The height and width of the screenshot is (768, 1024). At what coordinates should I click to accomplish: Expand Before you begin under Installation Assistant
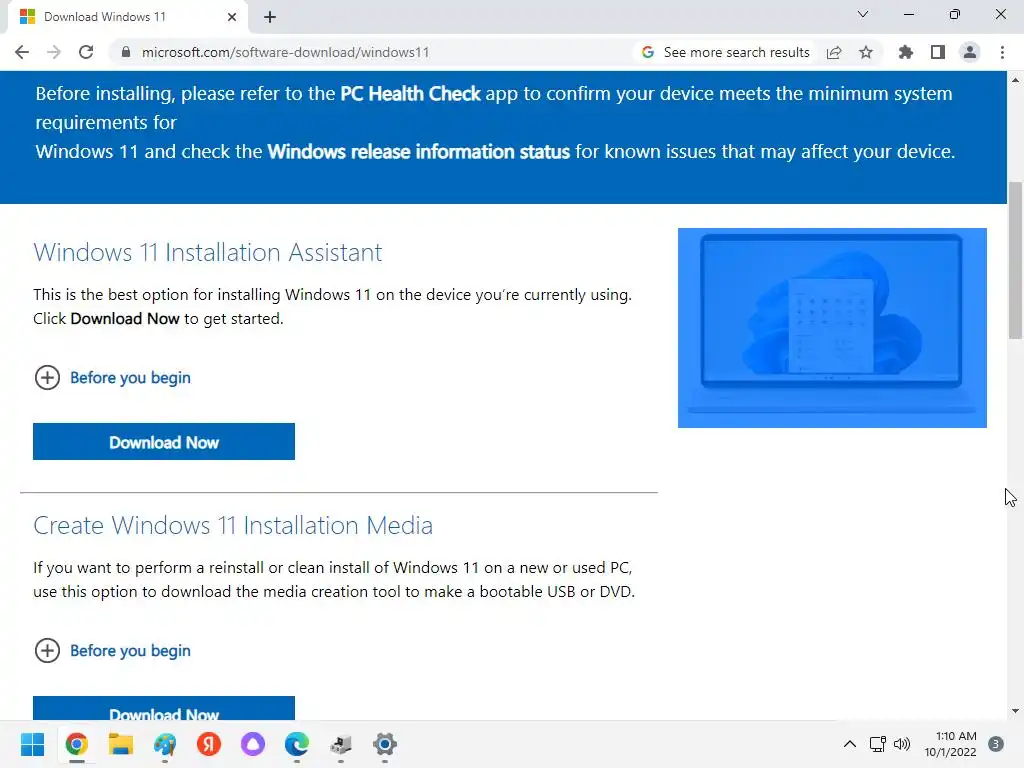pyautogui.click(x=112, y=377)
